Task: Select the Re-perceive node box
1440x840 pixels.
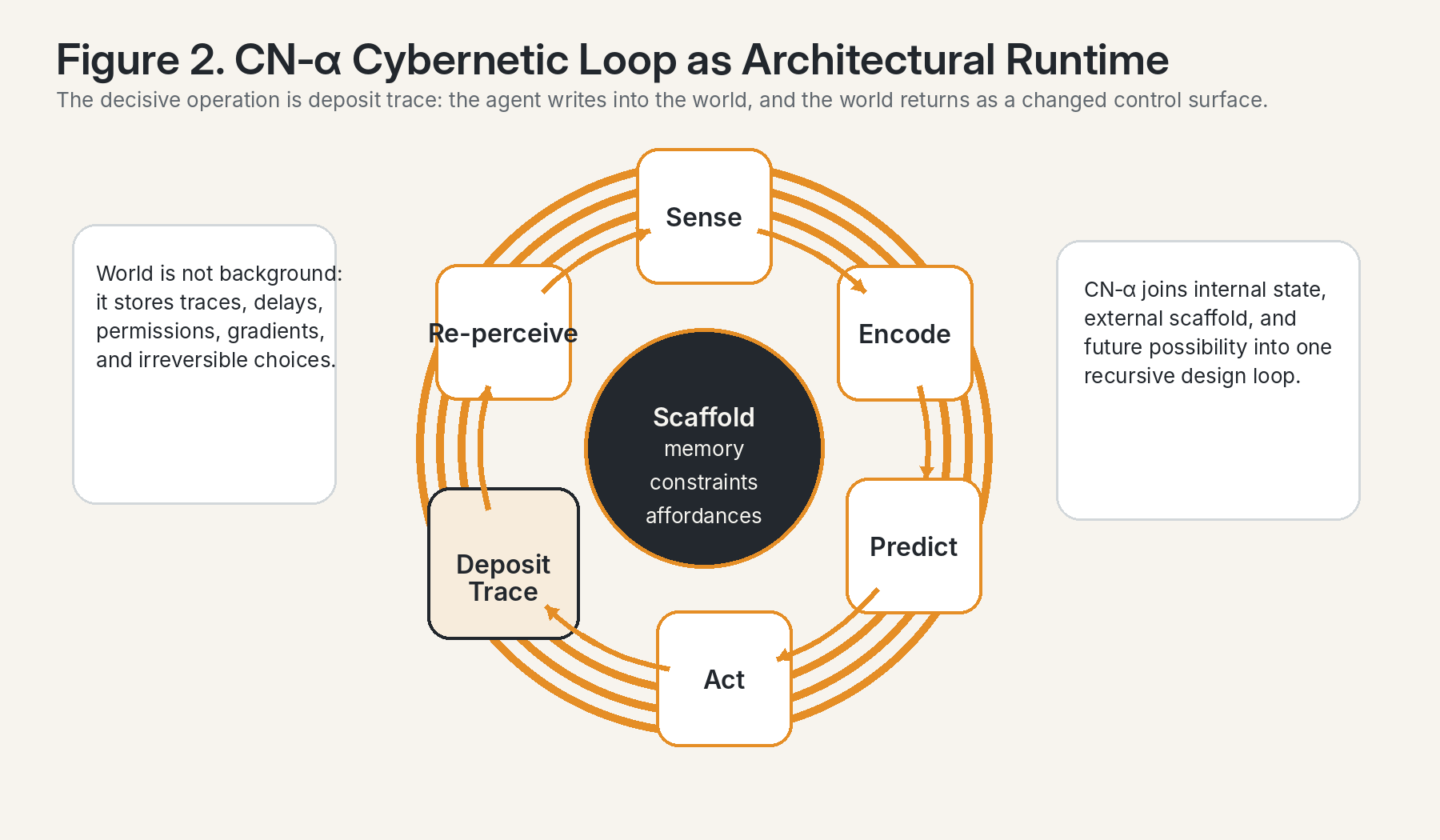Action: (x=503, y=334)
